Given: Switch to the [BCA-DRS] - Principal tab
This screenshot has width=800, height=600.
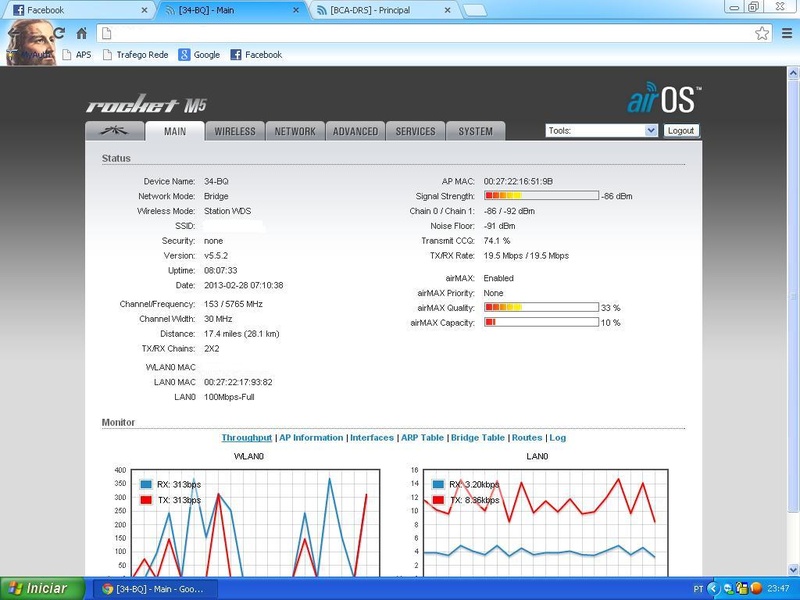Looking at the screenshot, I should tap(383, 10).
